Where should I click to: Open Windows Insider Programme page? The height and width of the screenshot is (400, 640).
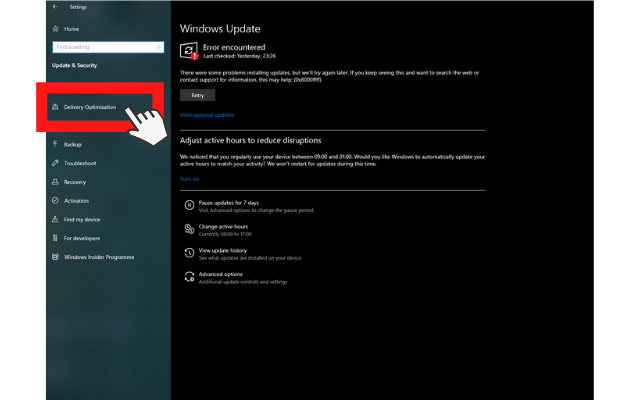click(x=99, y=257)
